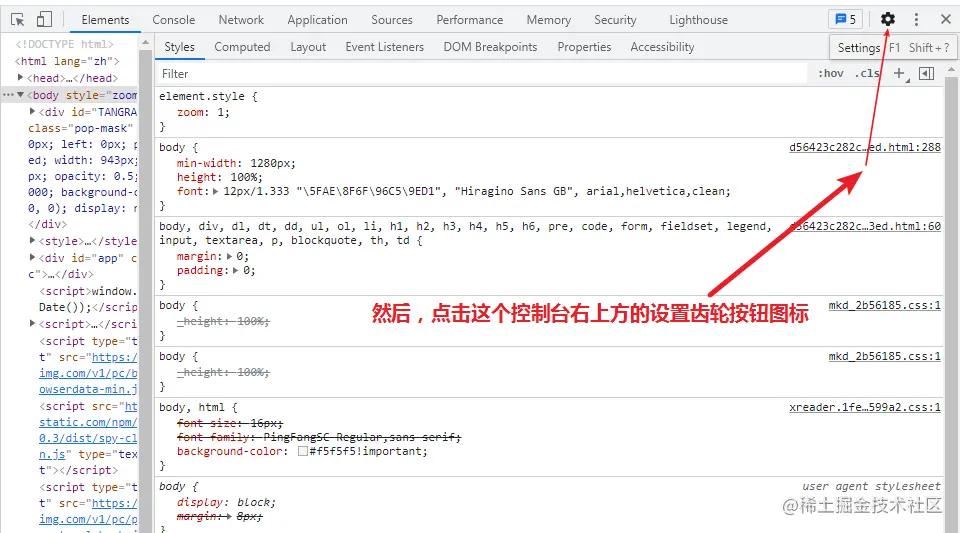Select the Event Listeners sub-tab

(x=384, y=47)
